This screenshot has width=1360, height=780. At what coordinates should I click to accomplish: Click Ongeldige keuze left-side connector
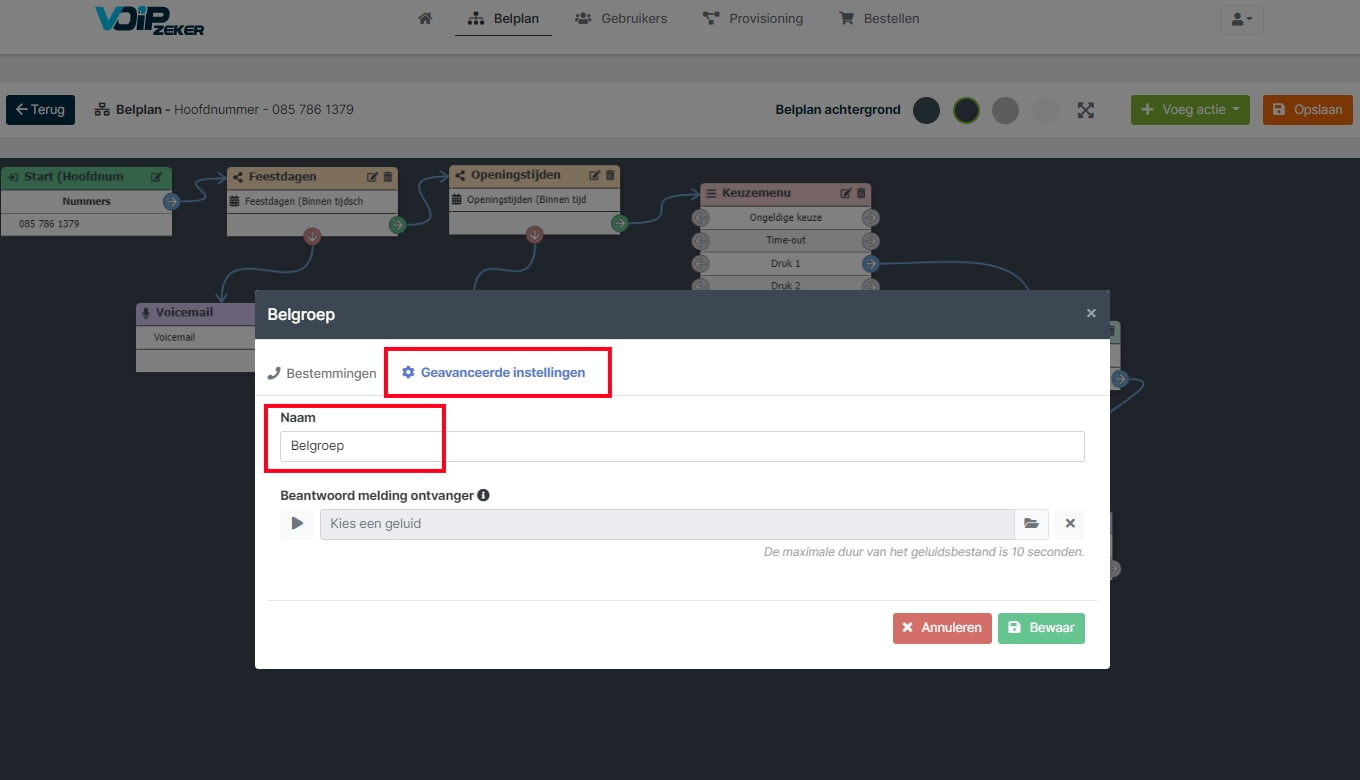700,218
